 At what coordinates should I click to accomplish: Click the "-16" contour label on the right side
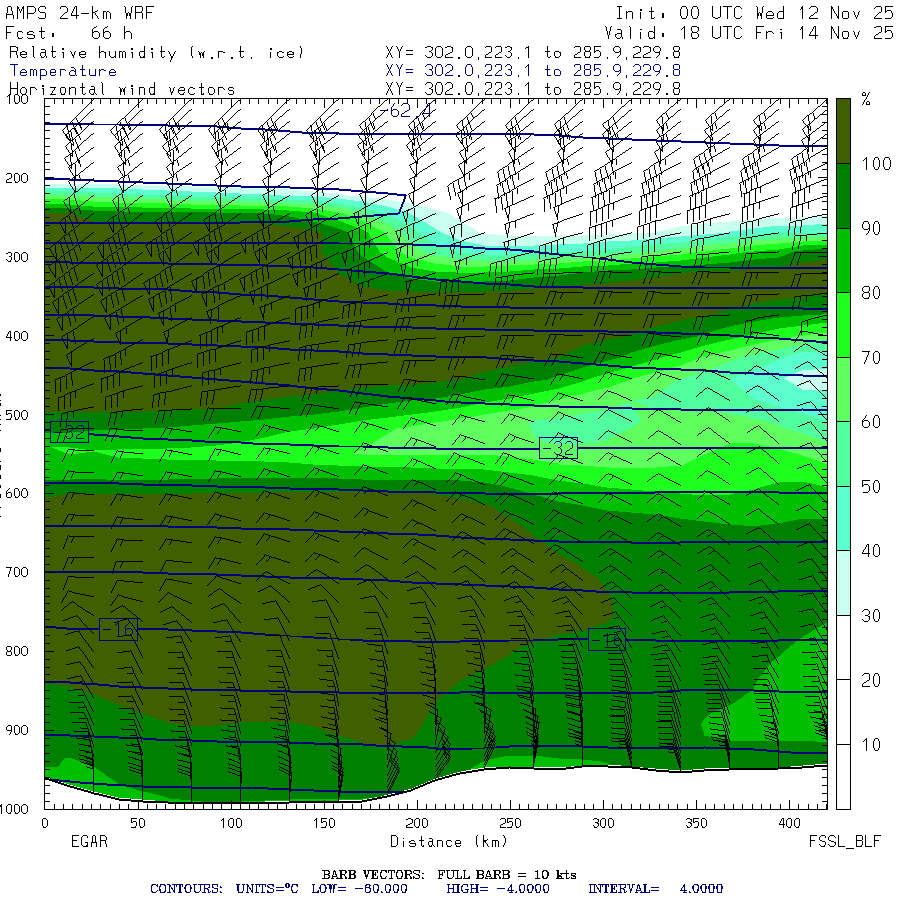[607, 639]
